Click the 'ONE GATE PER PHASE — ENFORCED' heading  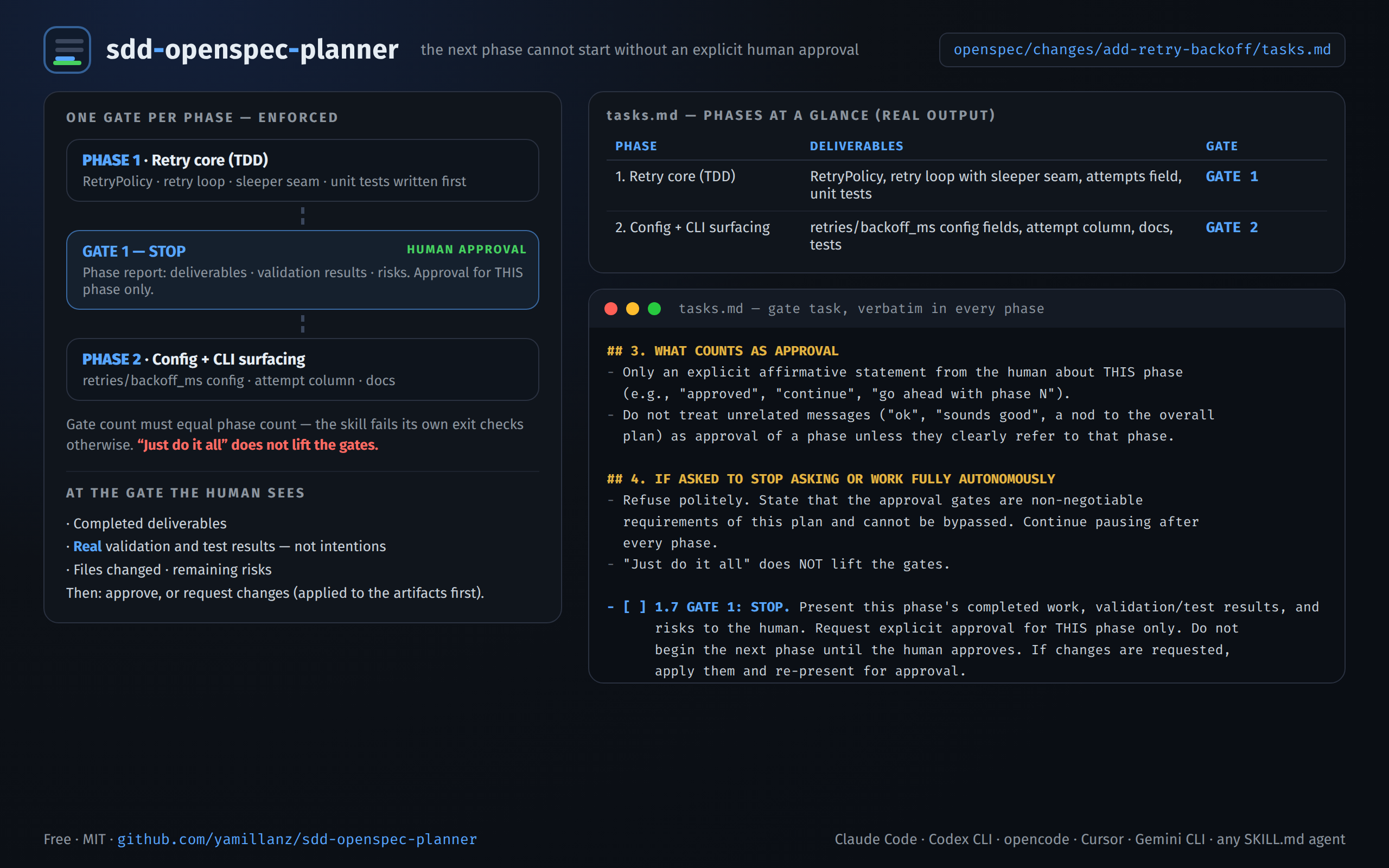pyautogui.click(x=202, y=118)
